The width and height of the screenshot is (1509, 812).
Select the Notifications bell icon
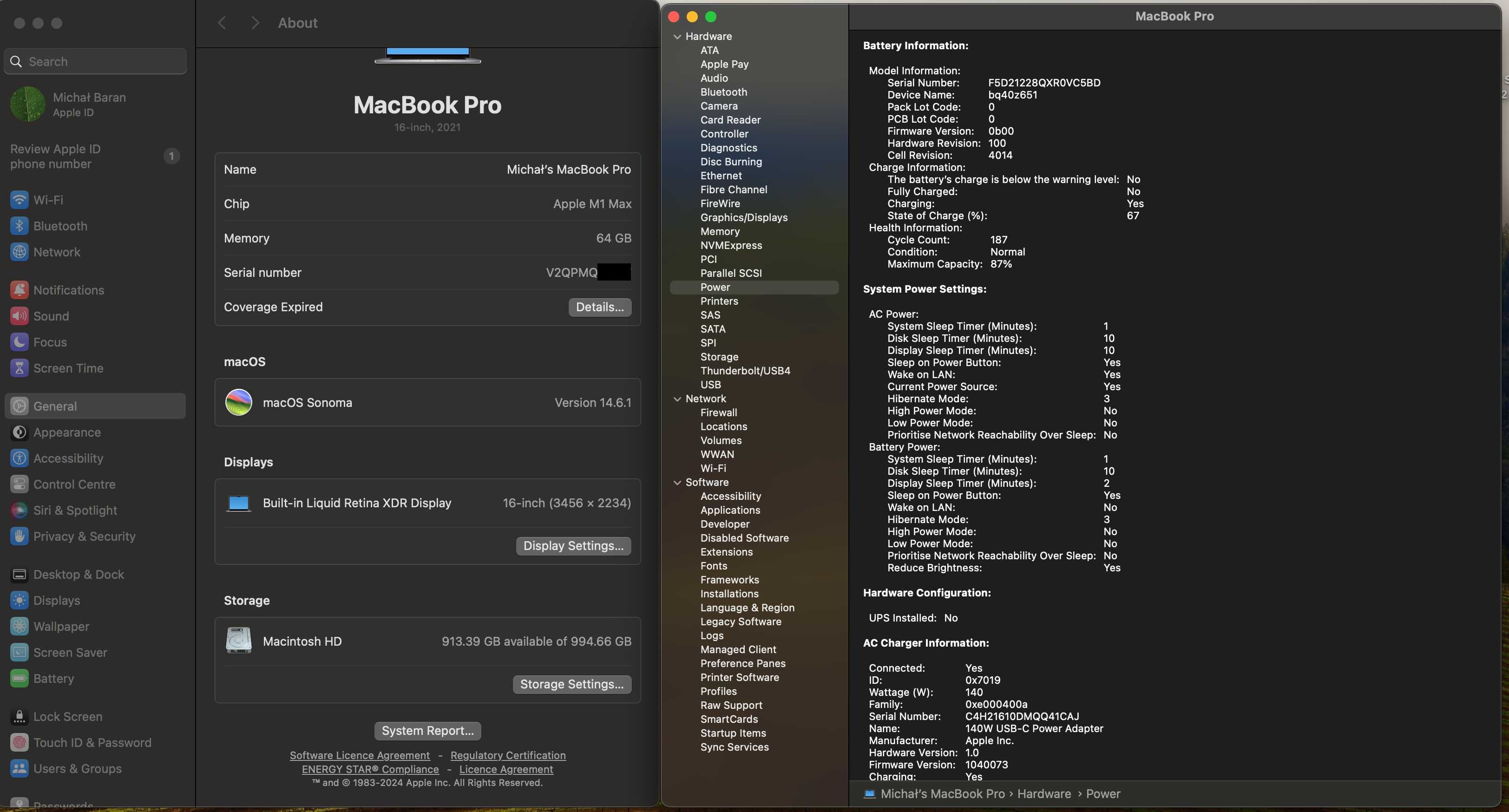click(x=20, y=290)
